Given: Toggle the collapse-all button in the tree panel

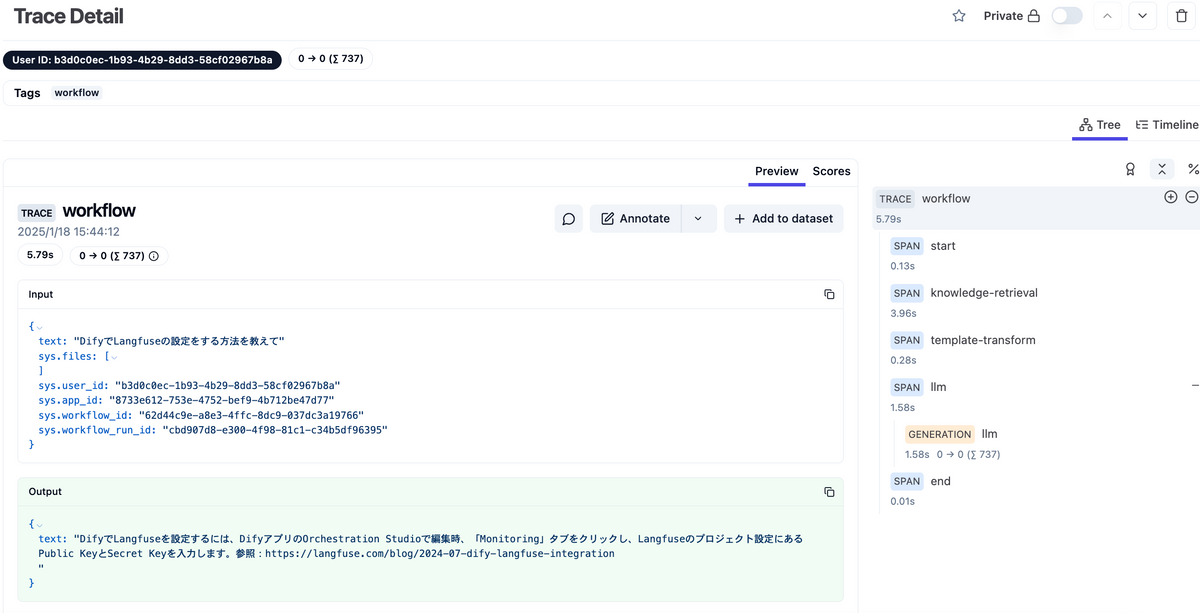Looking at the screenshot, I should (1161, 169).
